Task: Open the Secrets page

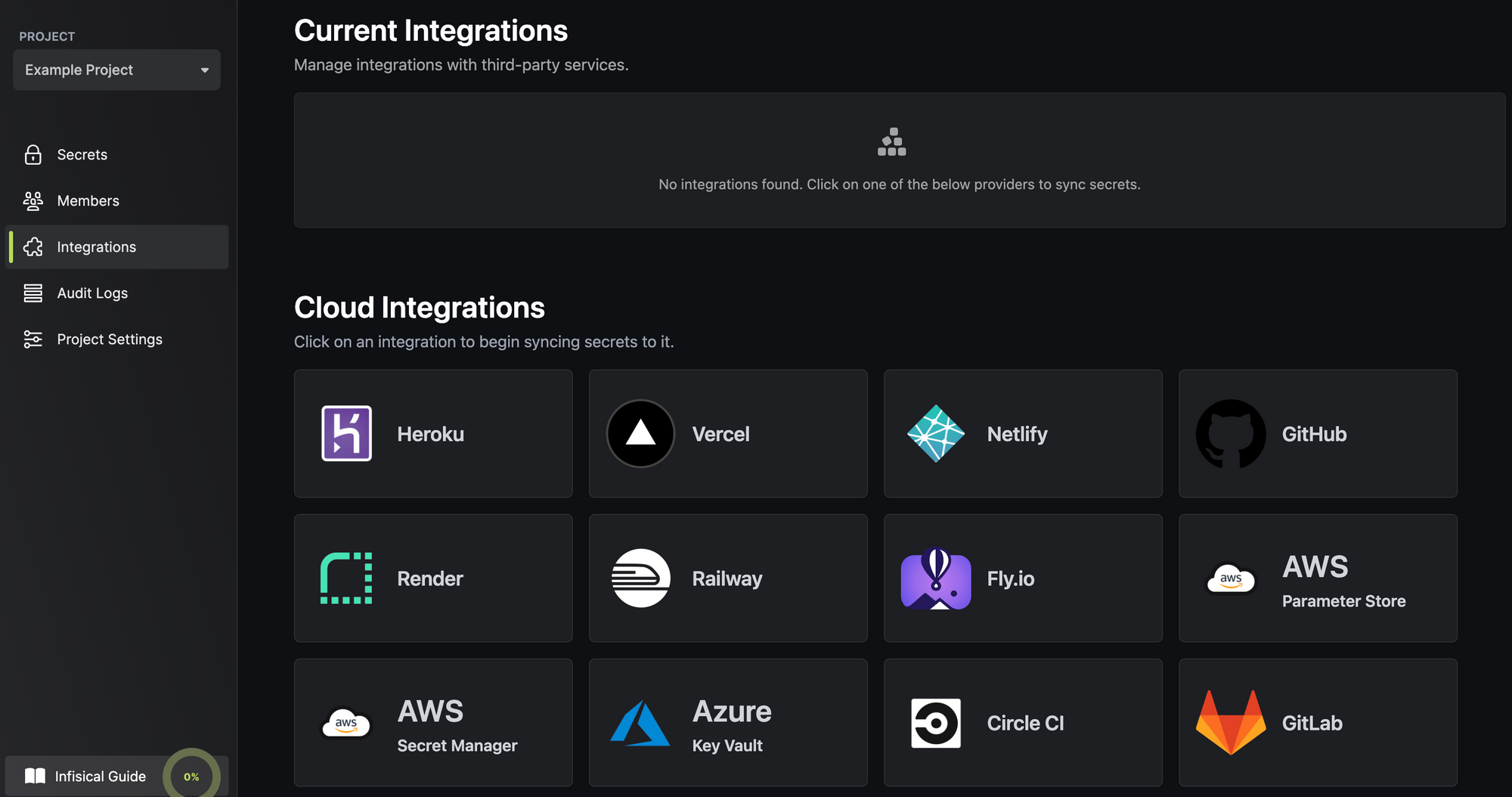Action: (116, 154)
